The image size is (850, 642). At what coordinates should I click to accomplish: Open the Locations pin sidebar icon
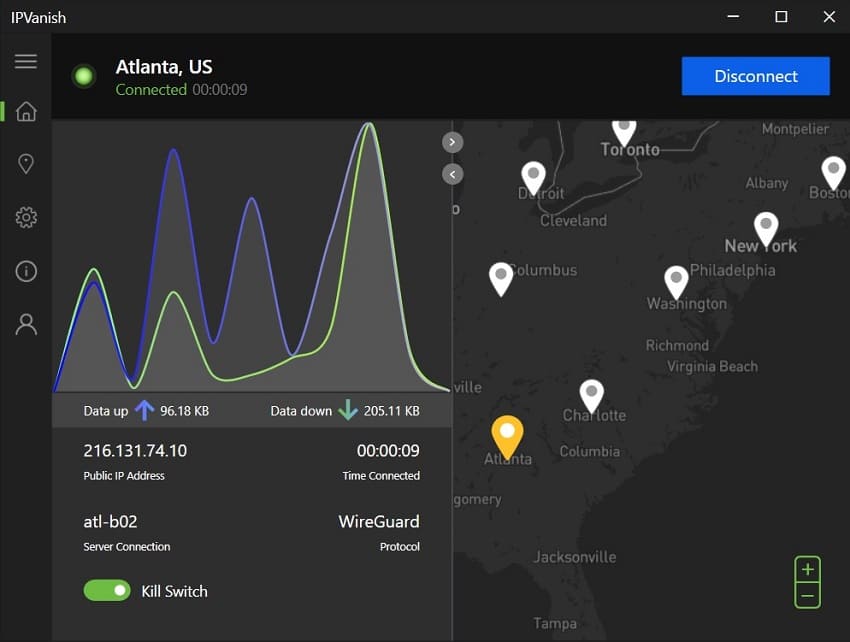pos(26,164)
